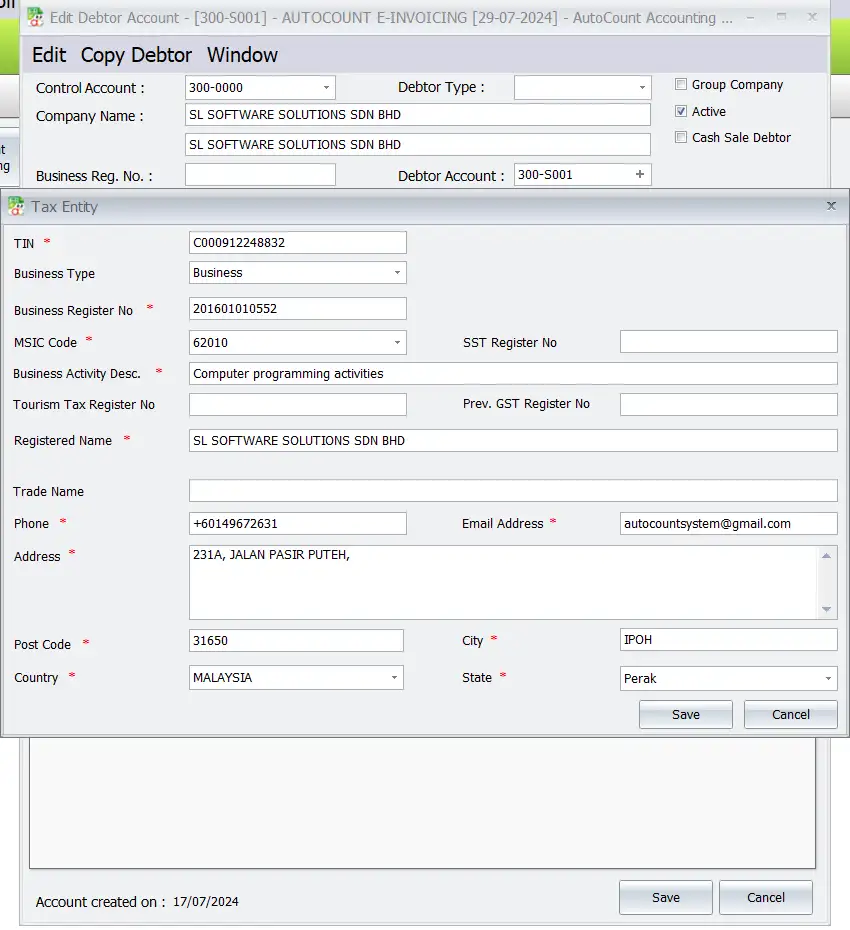
Task: Open the State dropdown showing Perak
Action: [x=826, y=678]
